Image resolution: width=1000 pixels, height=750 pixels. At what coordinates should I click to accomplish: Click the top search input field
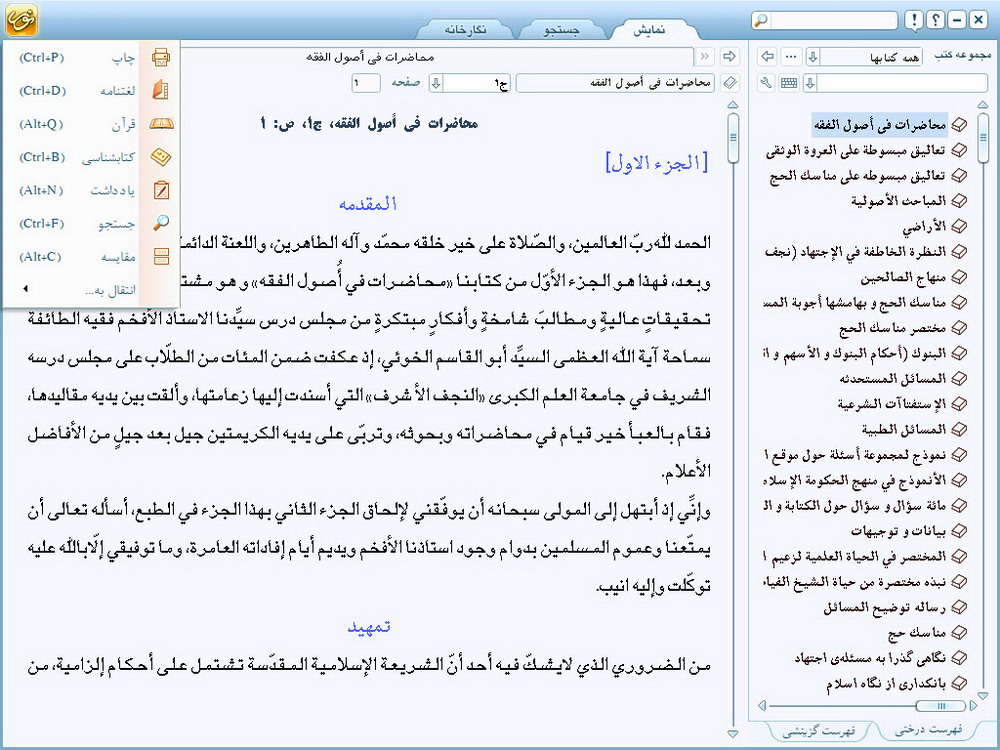point(834,20)
